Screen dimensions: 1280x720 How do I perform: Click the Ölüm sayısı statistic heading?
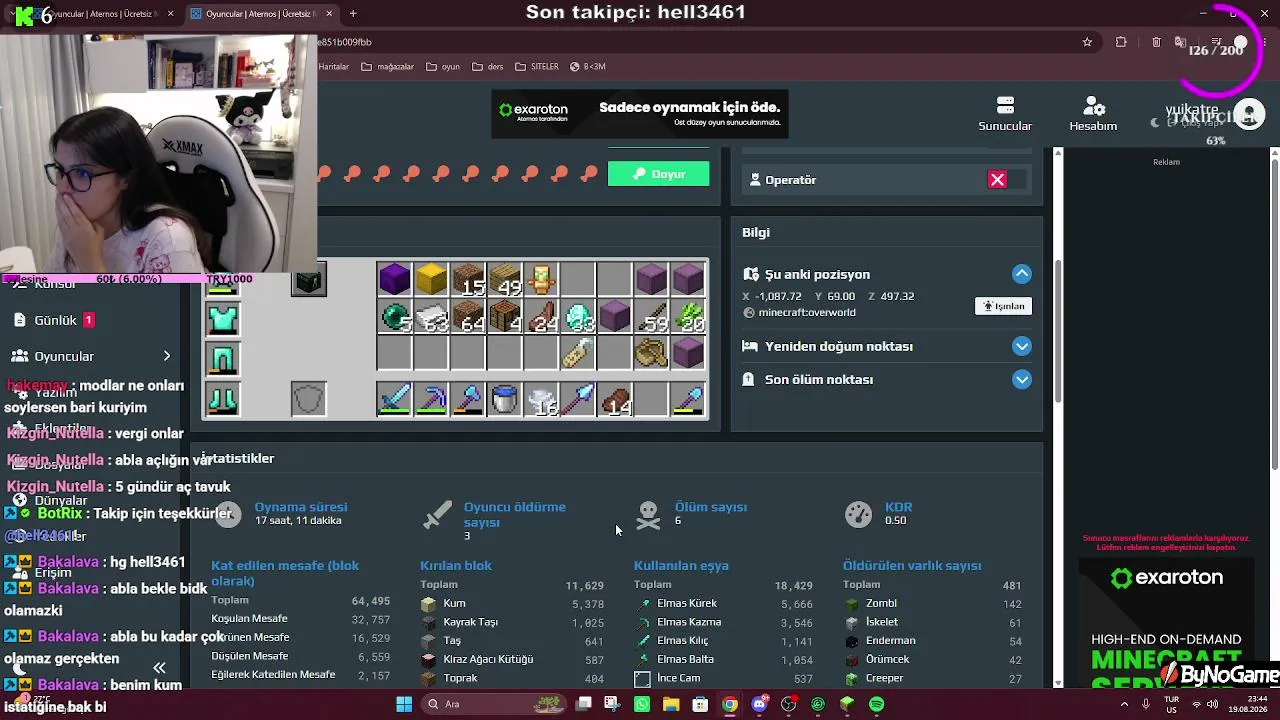pos(711,507)
